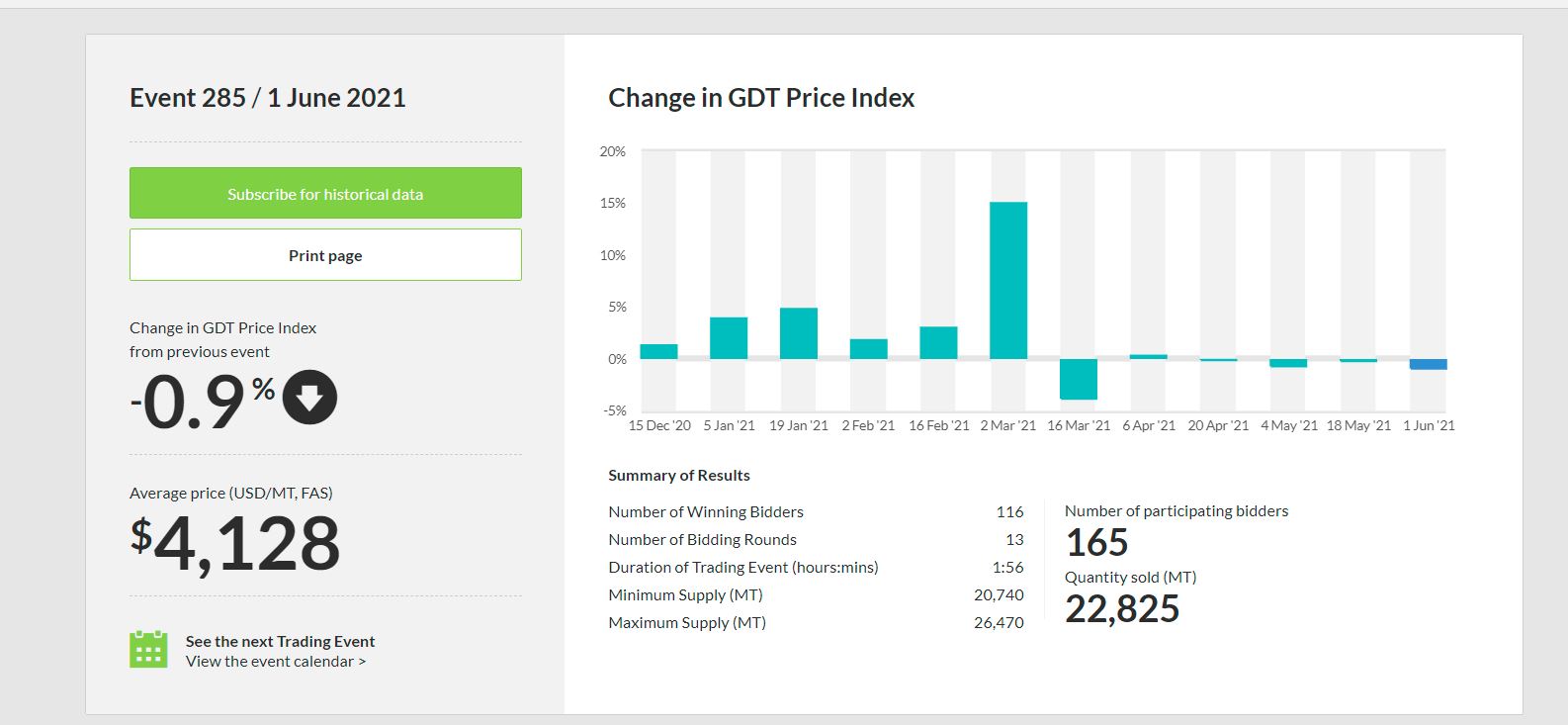1568x725 pixels.
Task: Click 'See the next Trading Event' text
Action: click(x=281, y=641)
